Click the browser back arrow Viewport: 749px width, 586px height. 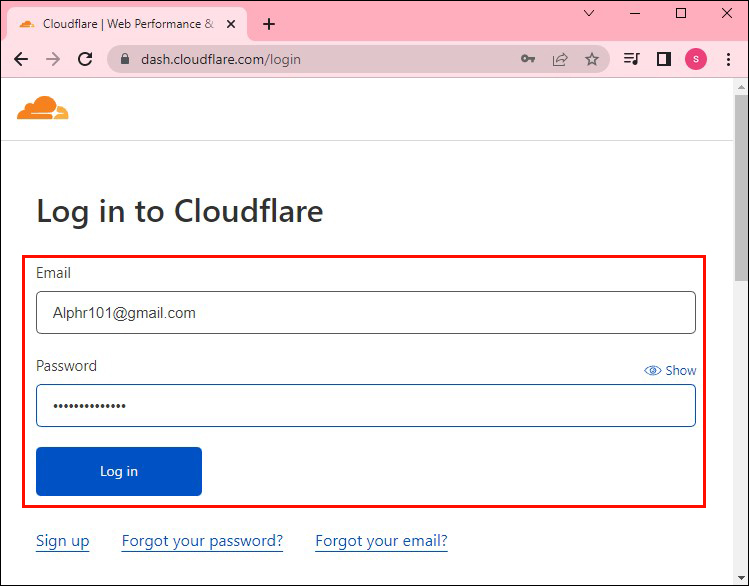(x=21, y=59)
